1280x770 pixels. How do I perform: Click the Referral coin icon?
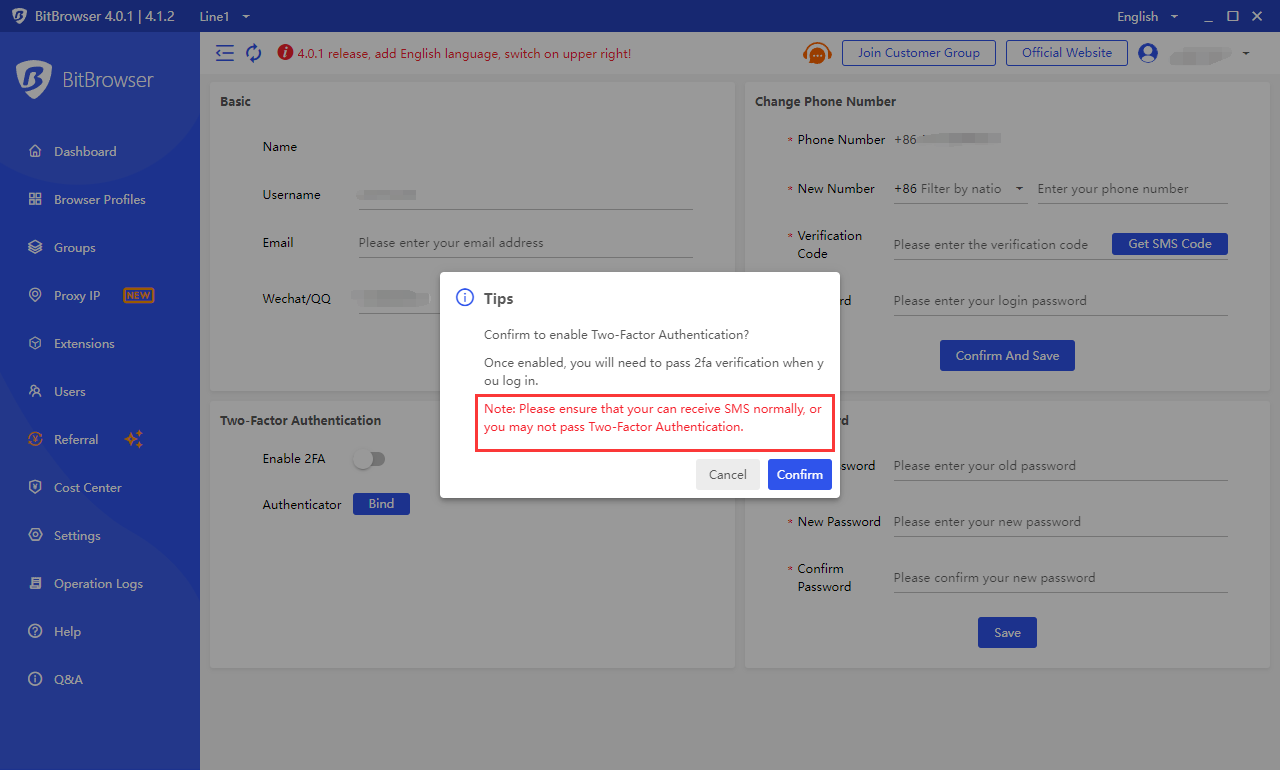35,440
